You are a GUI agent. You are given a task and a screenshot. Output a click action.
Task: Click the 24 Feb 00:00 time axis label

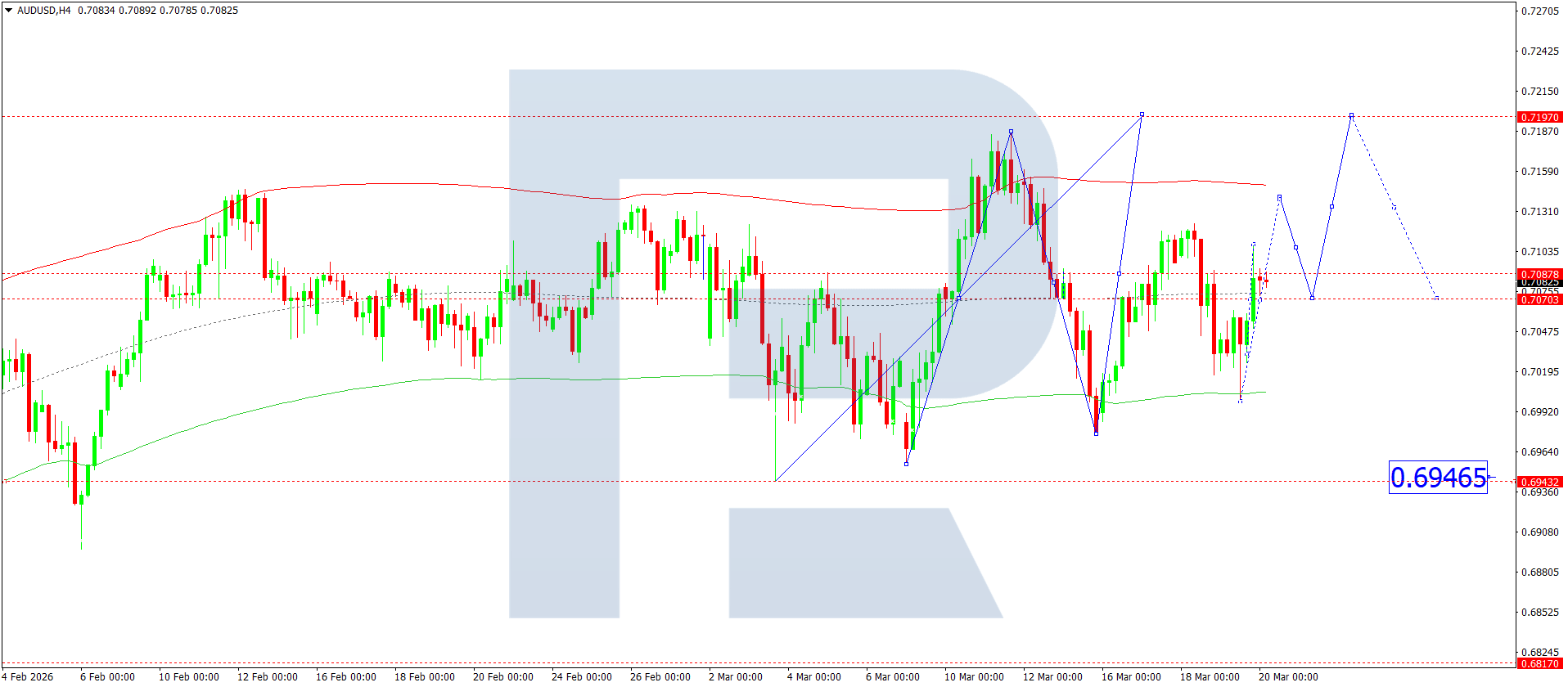click(x=581, y=676)
